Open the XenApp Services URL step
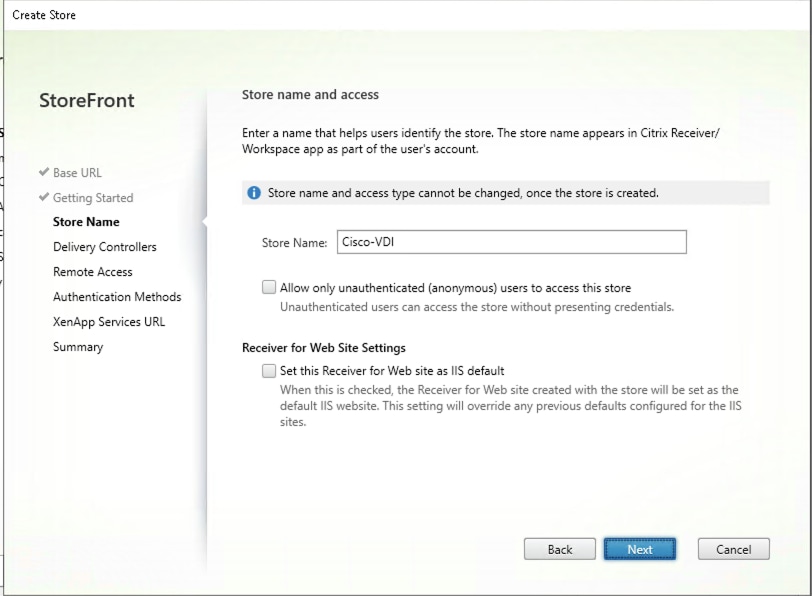Screen dimensions: 812x596 [112, 321]
